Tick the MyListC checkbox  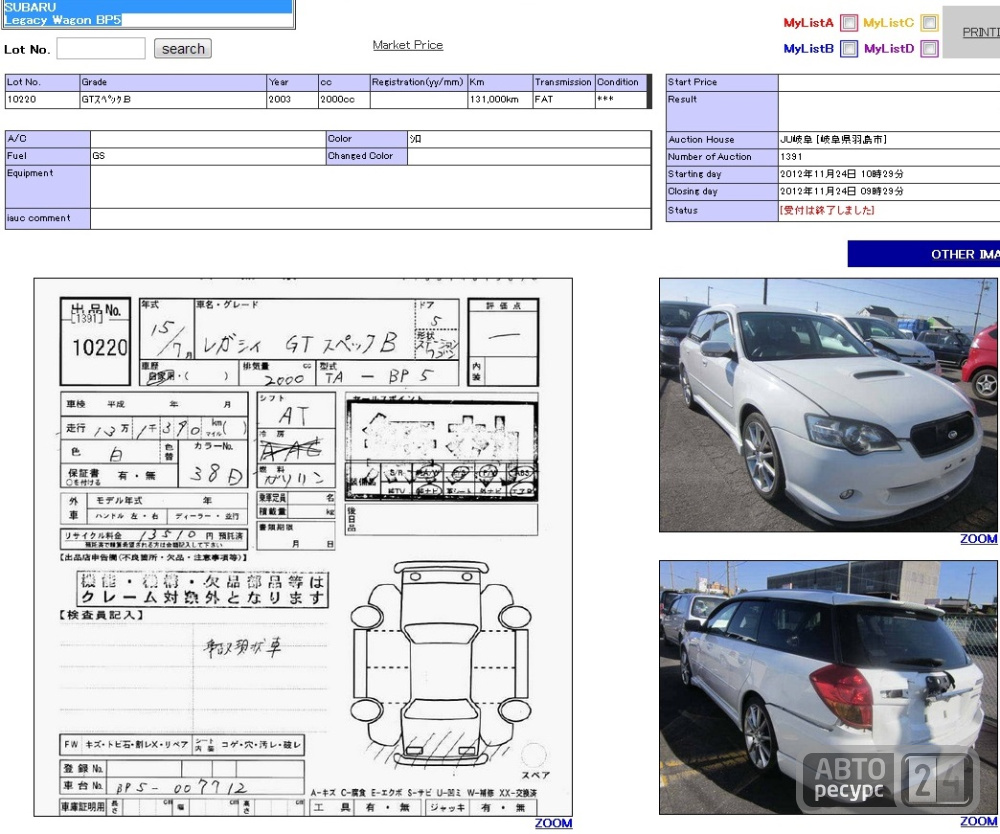coord(929,23)
